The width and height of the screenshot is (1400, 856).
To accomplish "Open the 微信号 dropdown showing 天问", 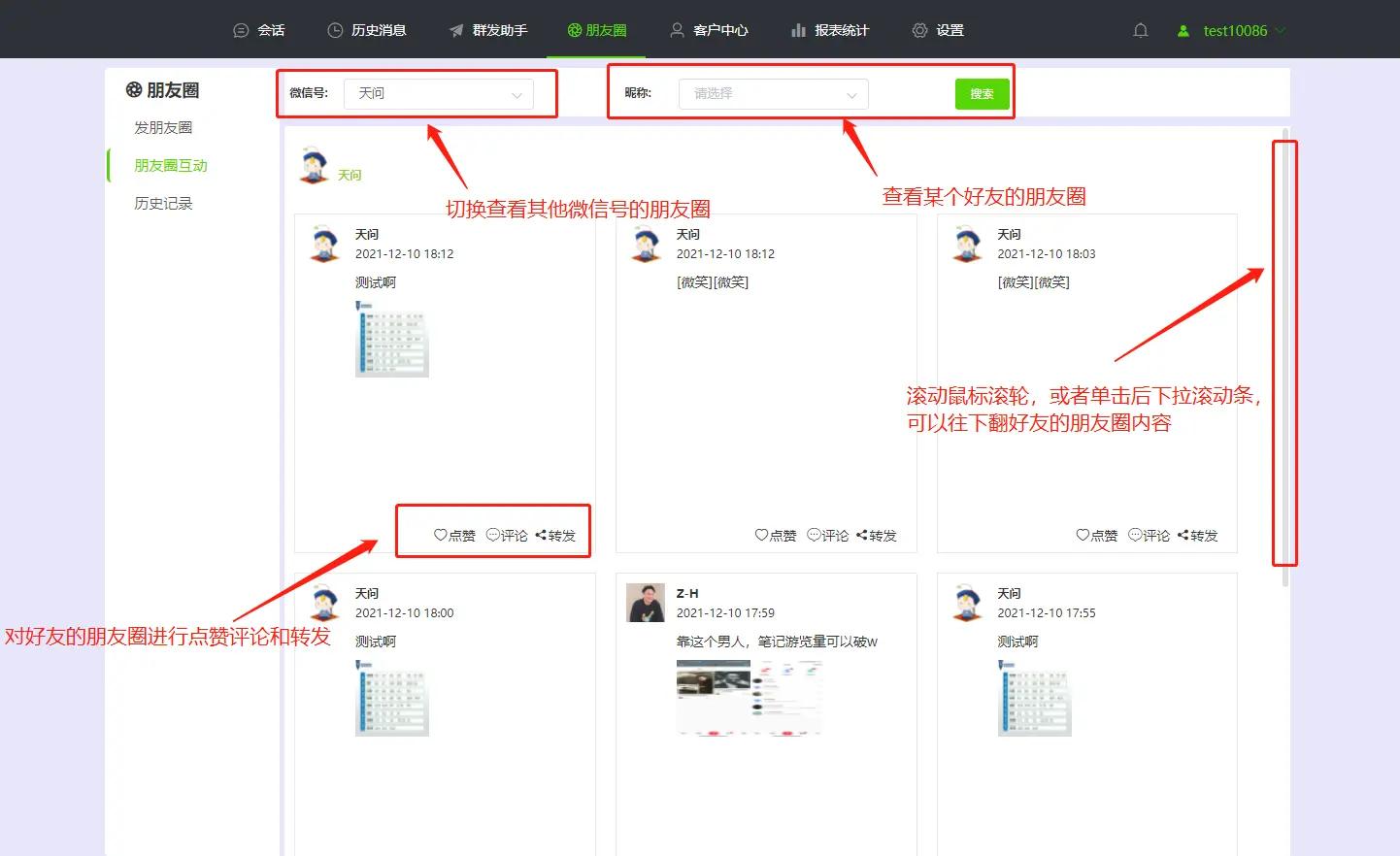I will (x=437, y=93).
